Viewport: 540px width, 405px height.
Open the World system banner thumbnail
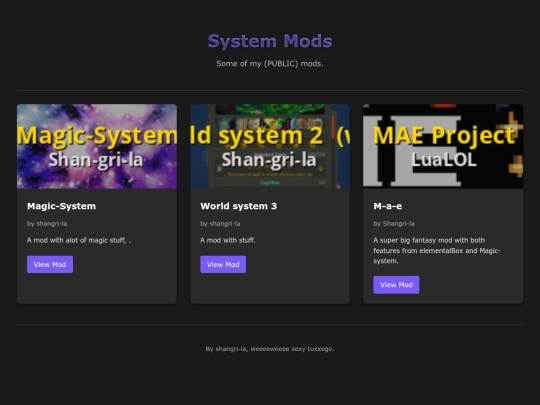click(x=270, y=146)
